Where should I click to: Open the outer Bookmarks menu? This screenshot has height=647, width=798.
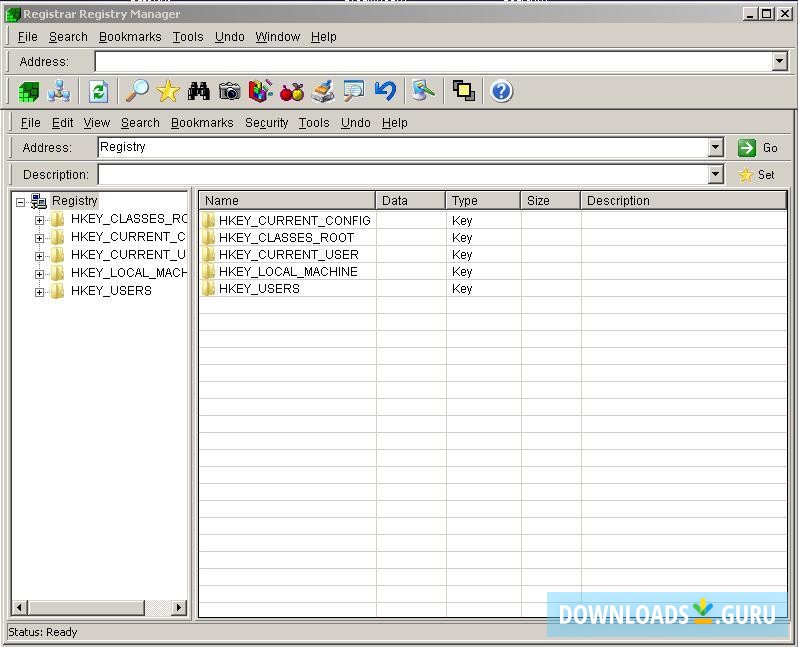click(130, 37)
